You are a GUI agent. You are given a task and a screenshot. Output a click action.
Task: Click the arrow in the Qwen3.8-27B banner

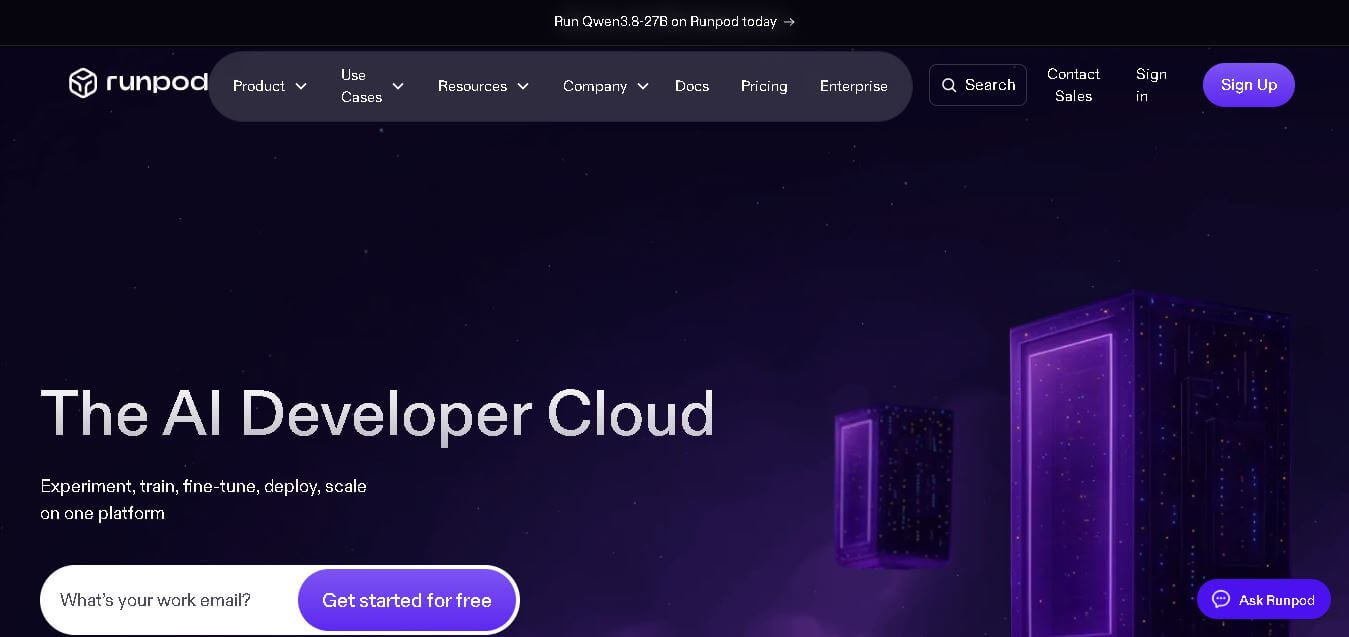(x=789, y=21)
